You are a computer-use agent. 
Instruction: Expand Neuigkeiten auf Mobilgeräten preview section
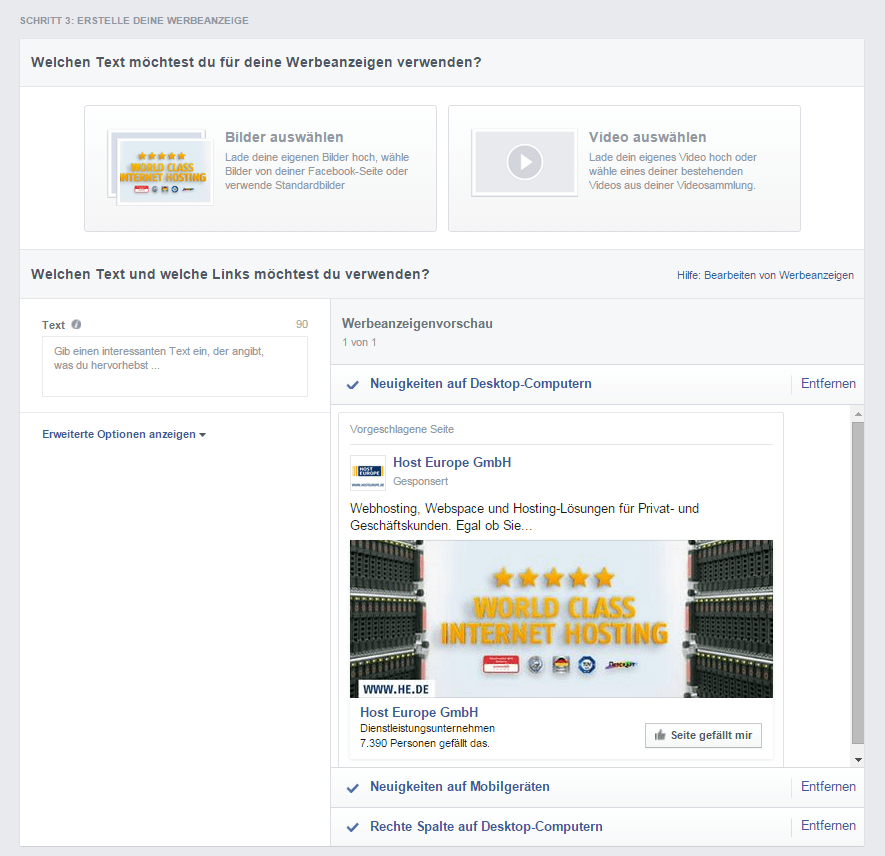[x=460, y=787]
